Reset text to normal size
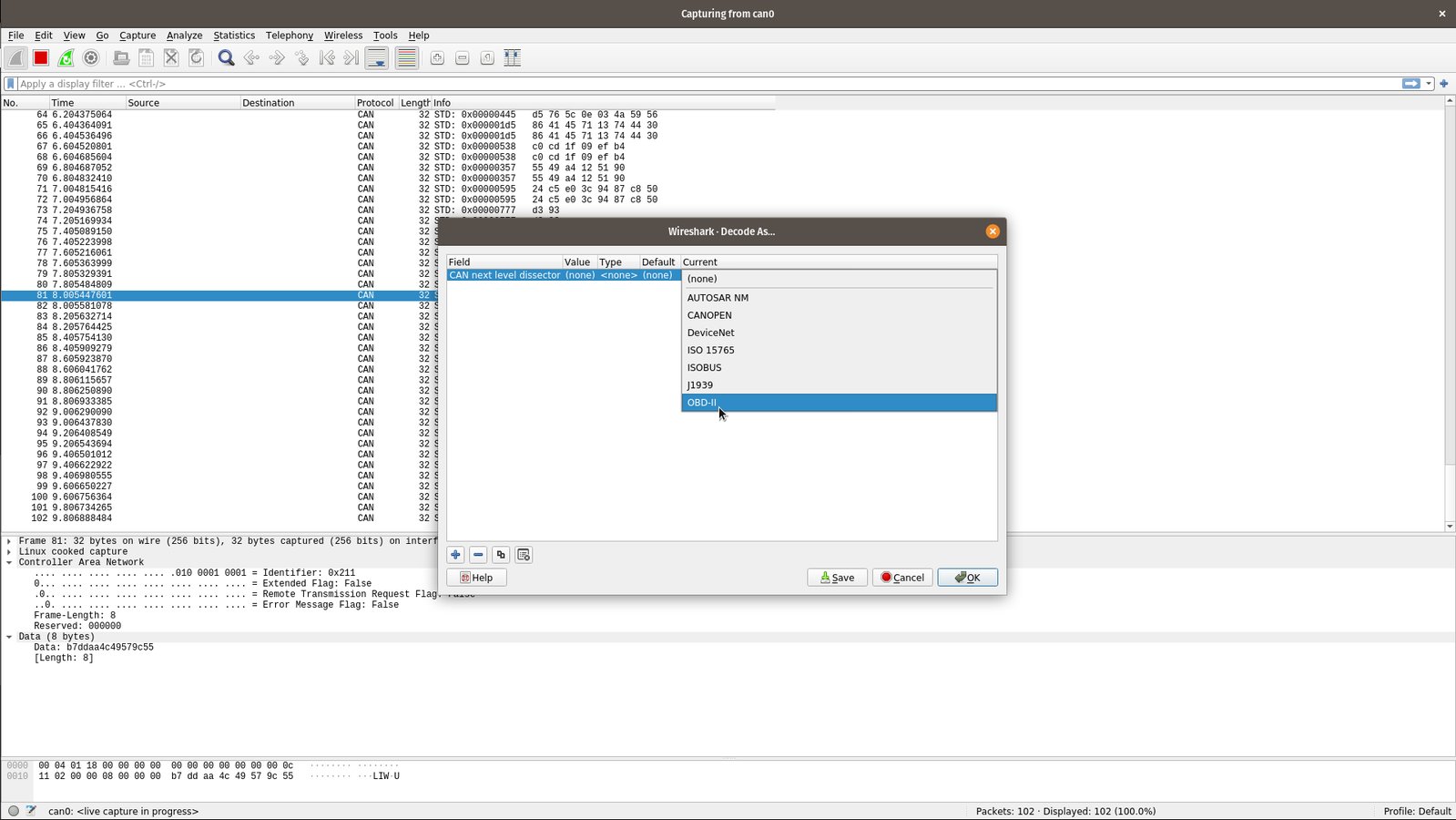The width and height of the screenshot is (1456, 820). tap(487, 58)
